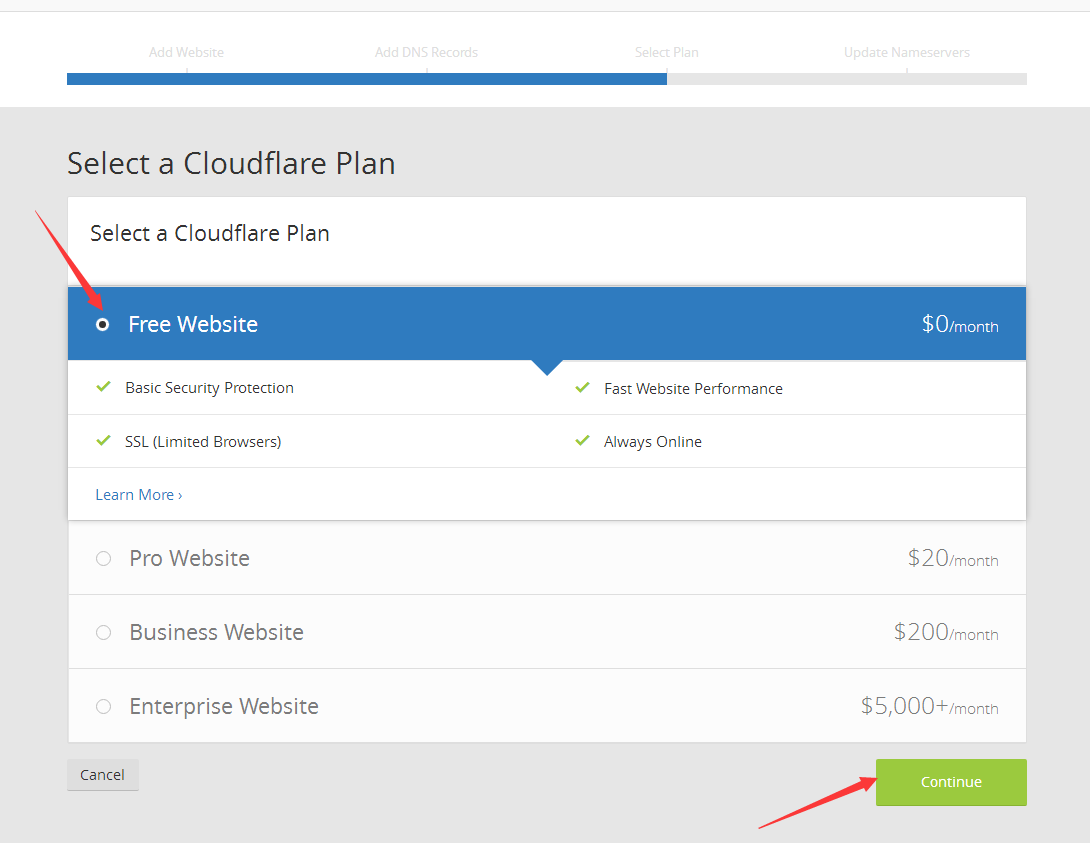Click the $20/month price
The width and height of the screenshot is (1090, 843).
[x=953, y=558]
